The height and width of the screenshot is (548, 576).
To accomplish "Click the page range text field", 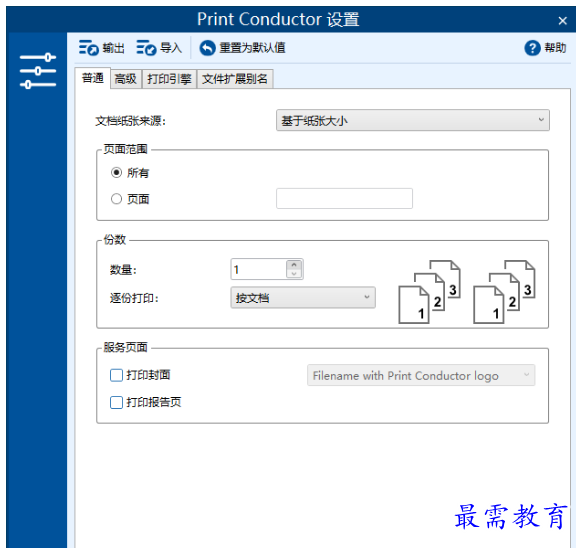I will pyautogui.click(x=344, y=199).
